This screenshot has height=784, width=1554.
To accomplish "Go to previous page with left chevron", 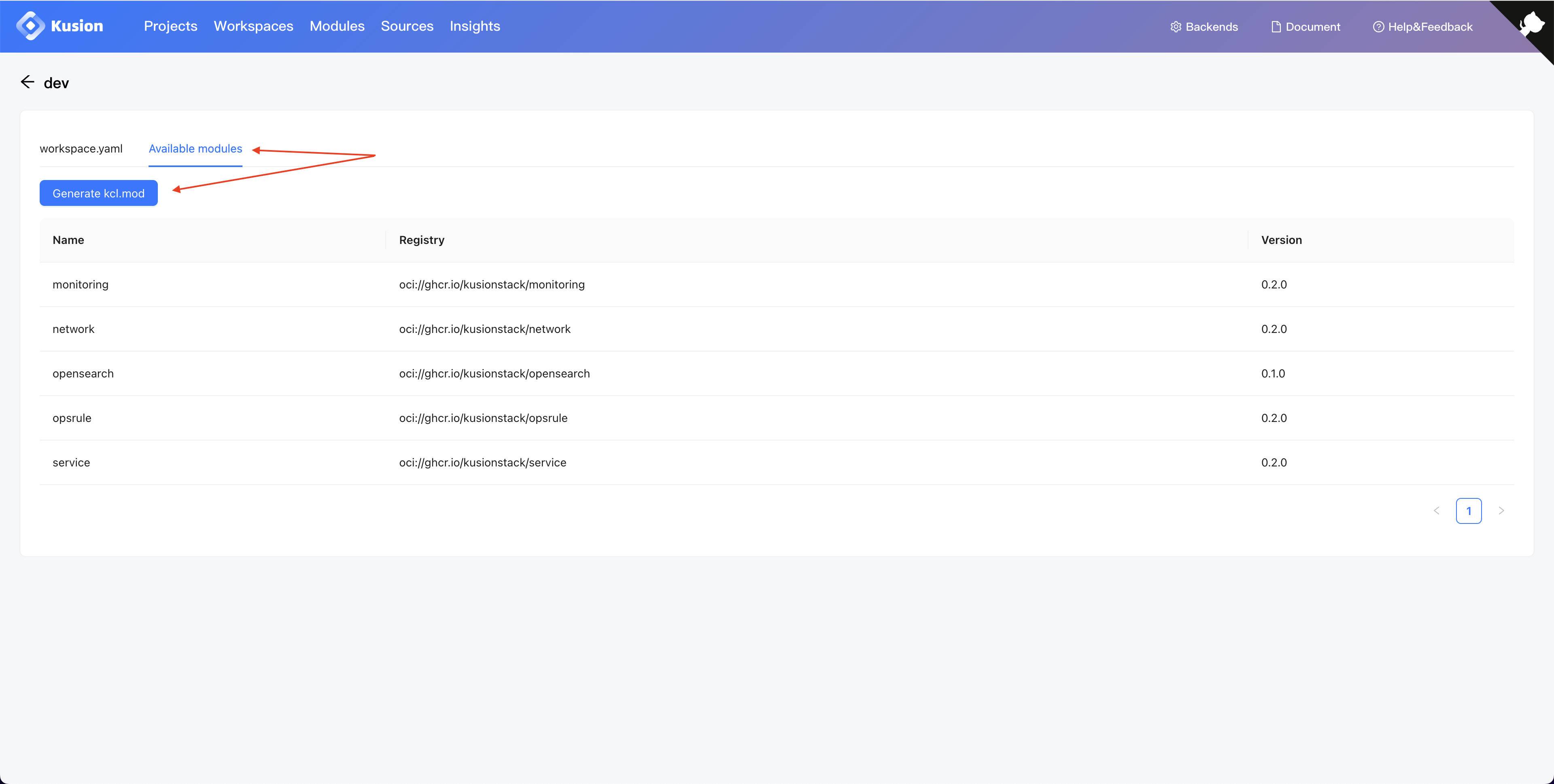I will pyautogui.click(x=1436, y=511).
